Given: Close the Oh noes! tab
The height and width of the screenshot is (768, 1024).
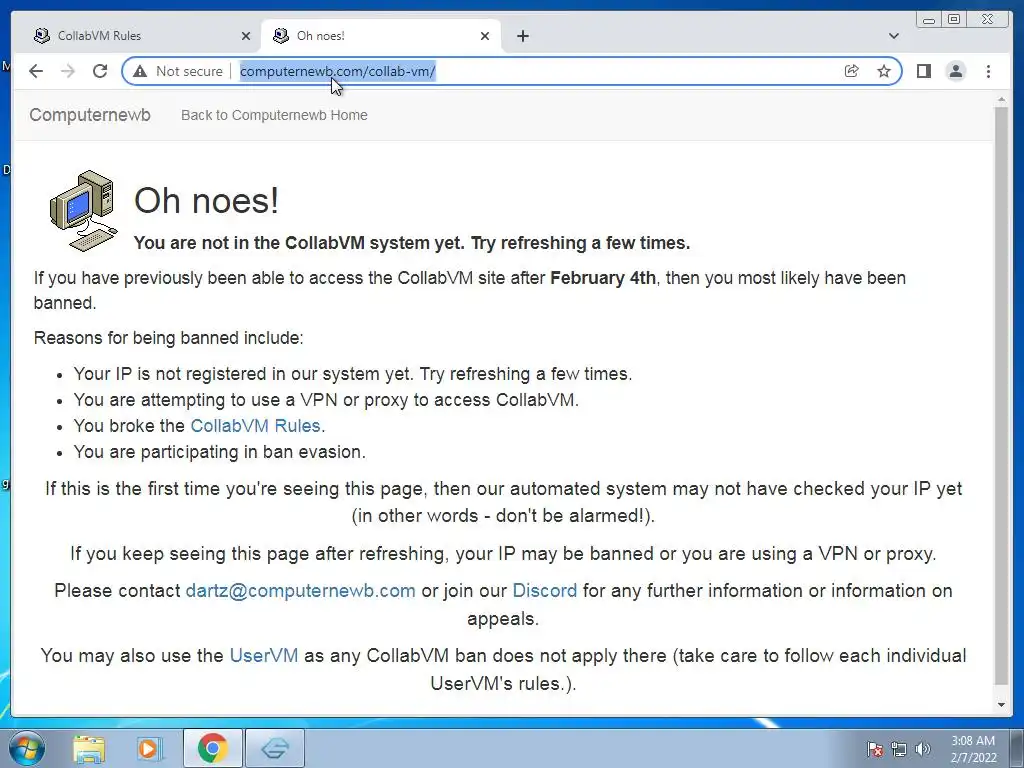Looking at the screenshot, I should click(x=485, y=36).
